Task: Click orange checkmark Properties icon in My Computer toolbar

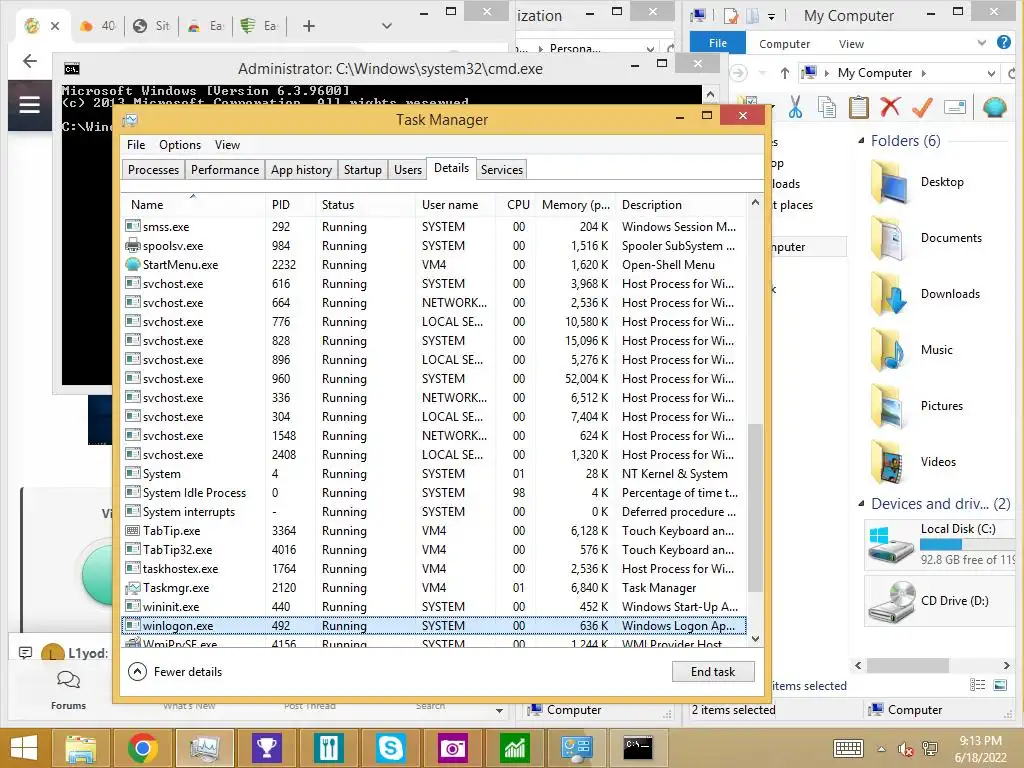Action: pos(922,106)
